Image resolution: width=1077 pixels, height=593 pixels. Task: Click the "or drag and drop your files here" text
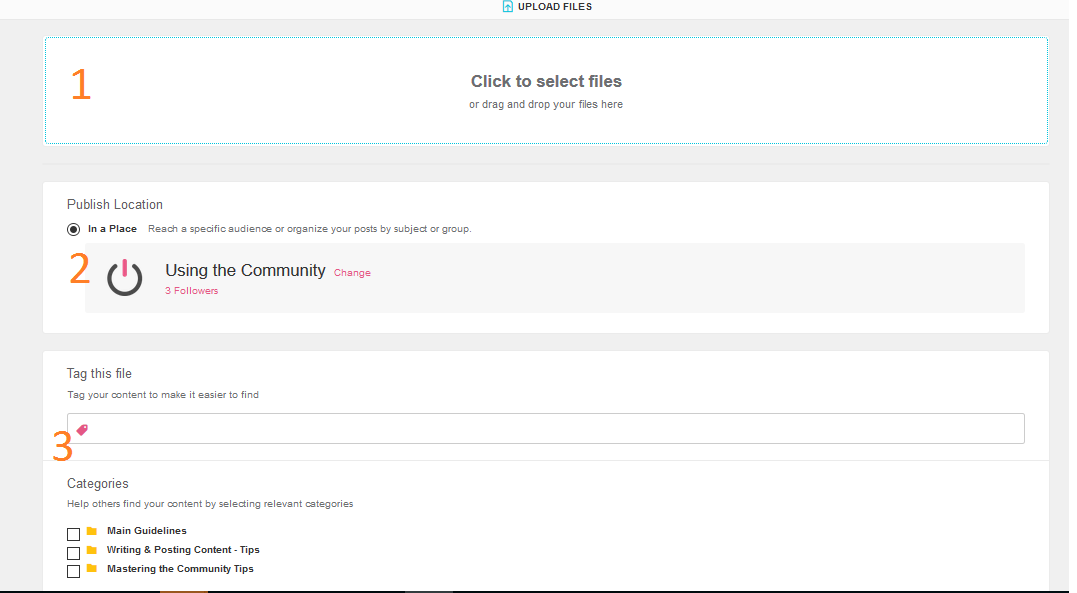pos(546,104)
